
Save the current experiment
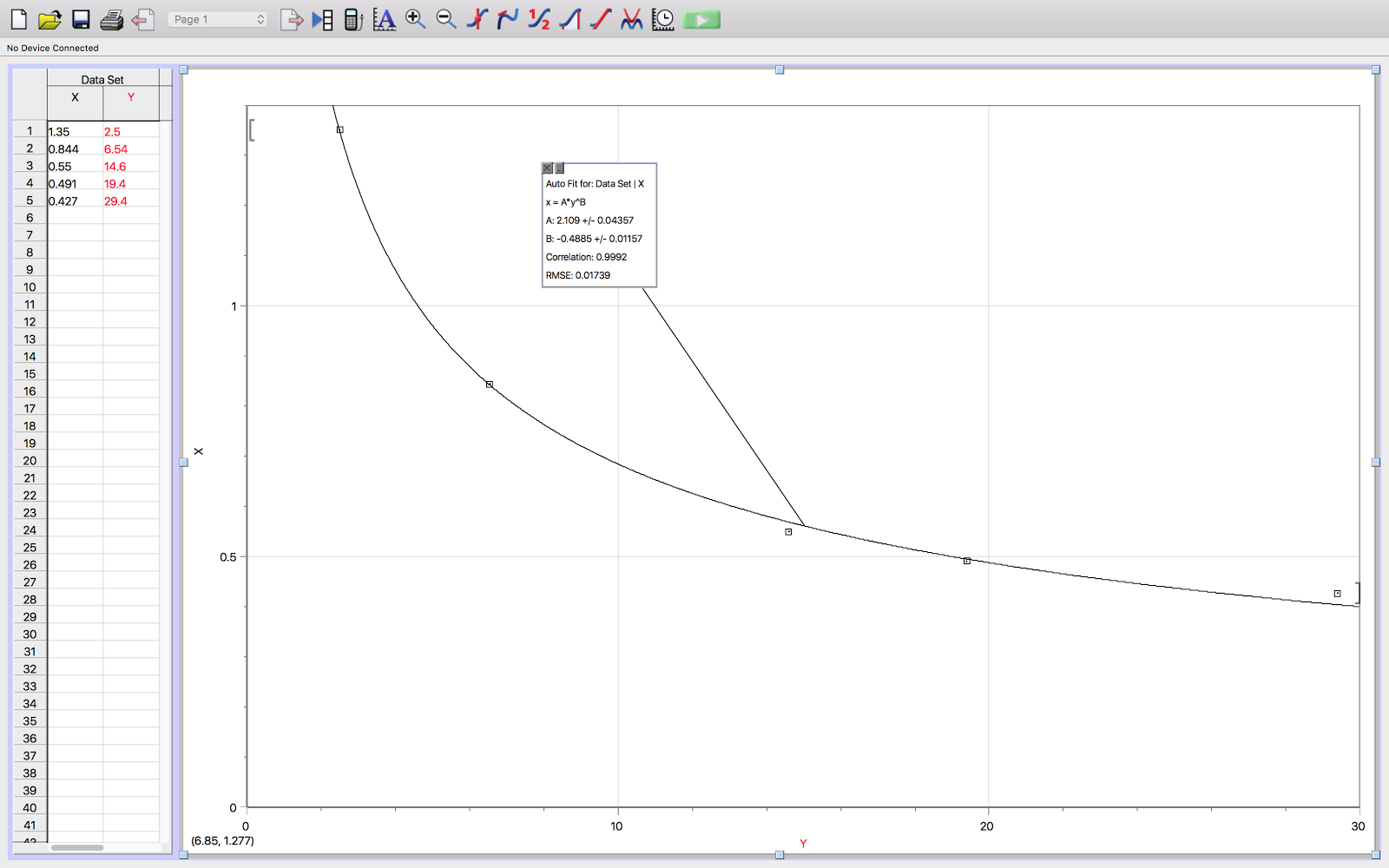pyautogui.click(x=80, y=18)
